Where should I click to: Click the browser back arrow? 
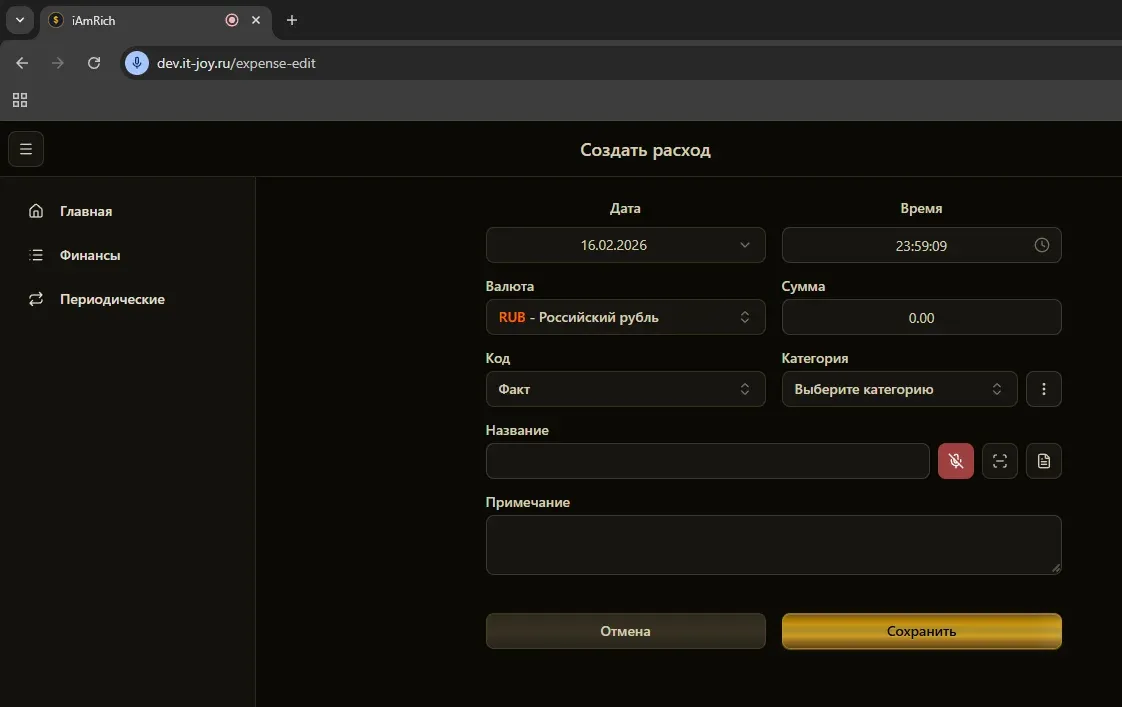pos(23,63)
